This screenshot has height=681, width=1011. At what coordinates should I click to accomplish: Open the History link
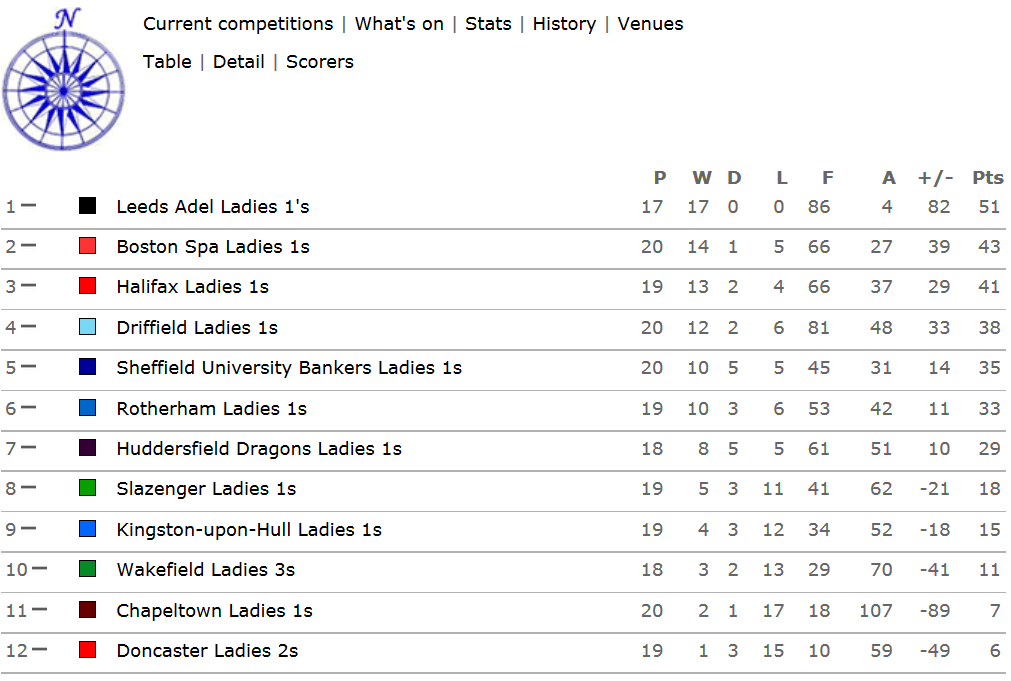click(x=564, y=24)
